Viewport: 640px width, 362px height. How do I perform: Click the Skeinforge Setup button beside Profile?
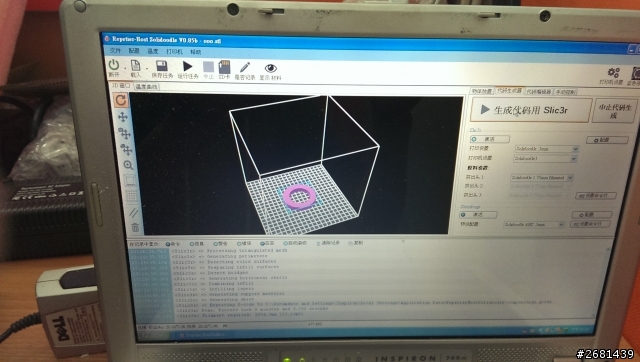[590, 224]
